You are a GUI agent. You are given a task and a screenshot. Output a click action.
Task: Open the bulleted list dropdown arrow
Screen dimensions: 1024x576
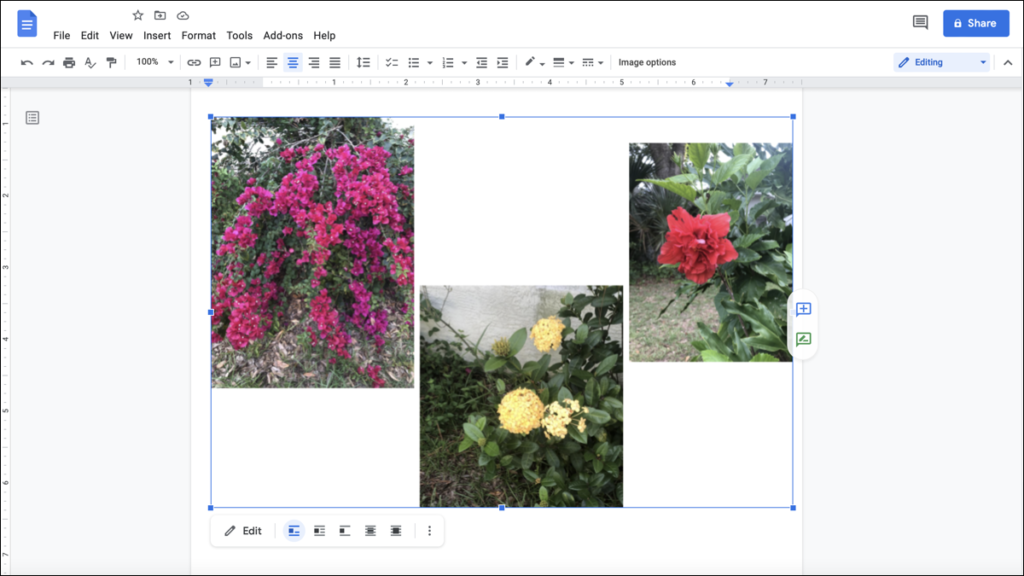(x=429, y=62)
